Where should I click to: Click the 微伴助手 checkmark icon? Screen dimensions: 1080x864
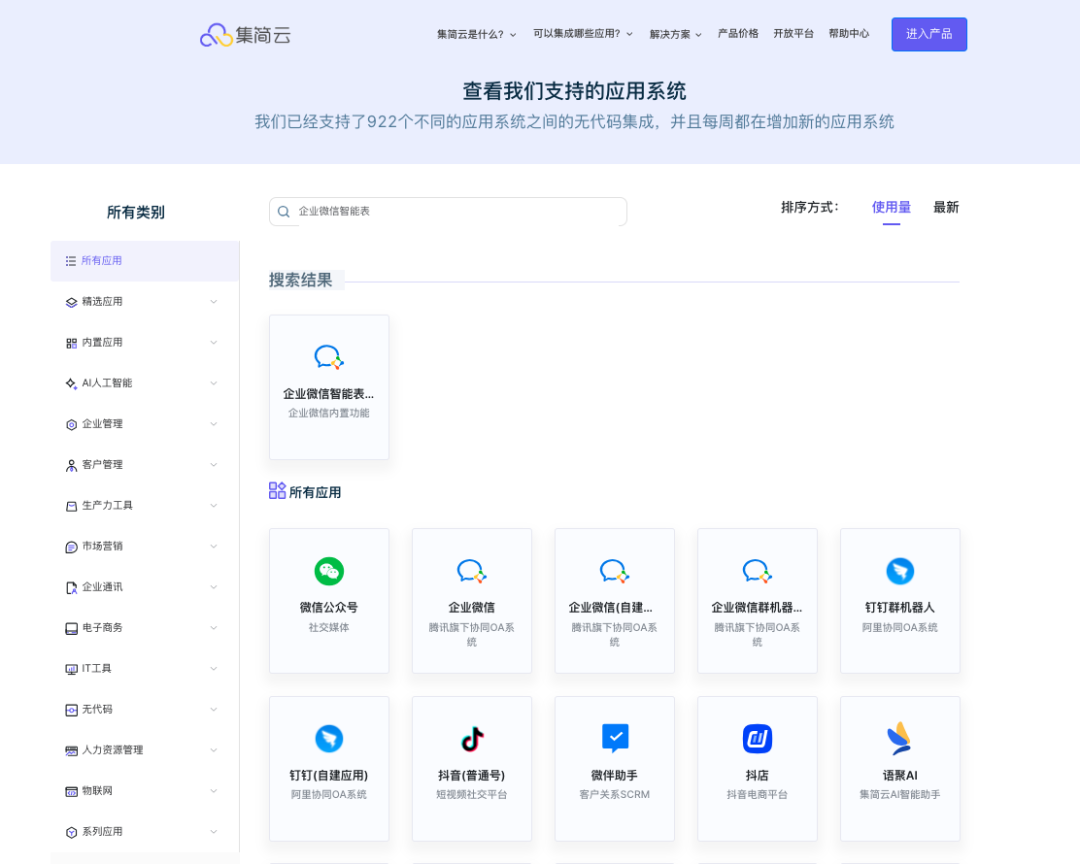(x=614, y=738)
